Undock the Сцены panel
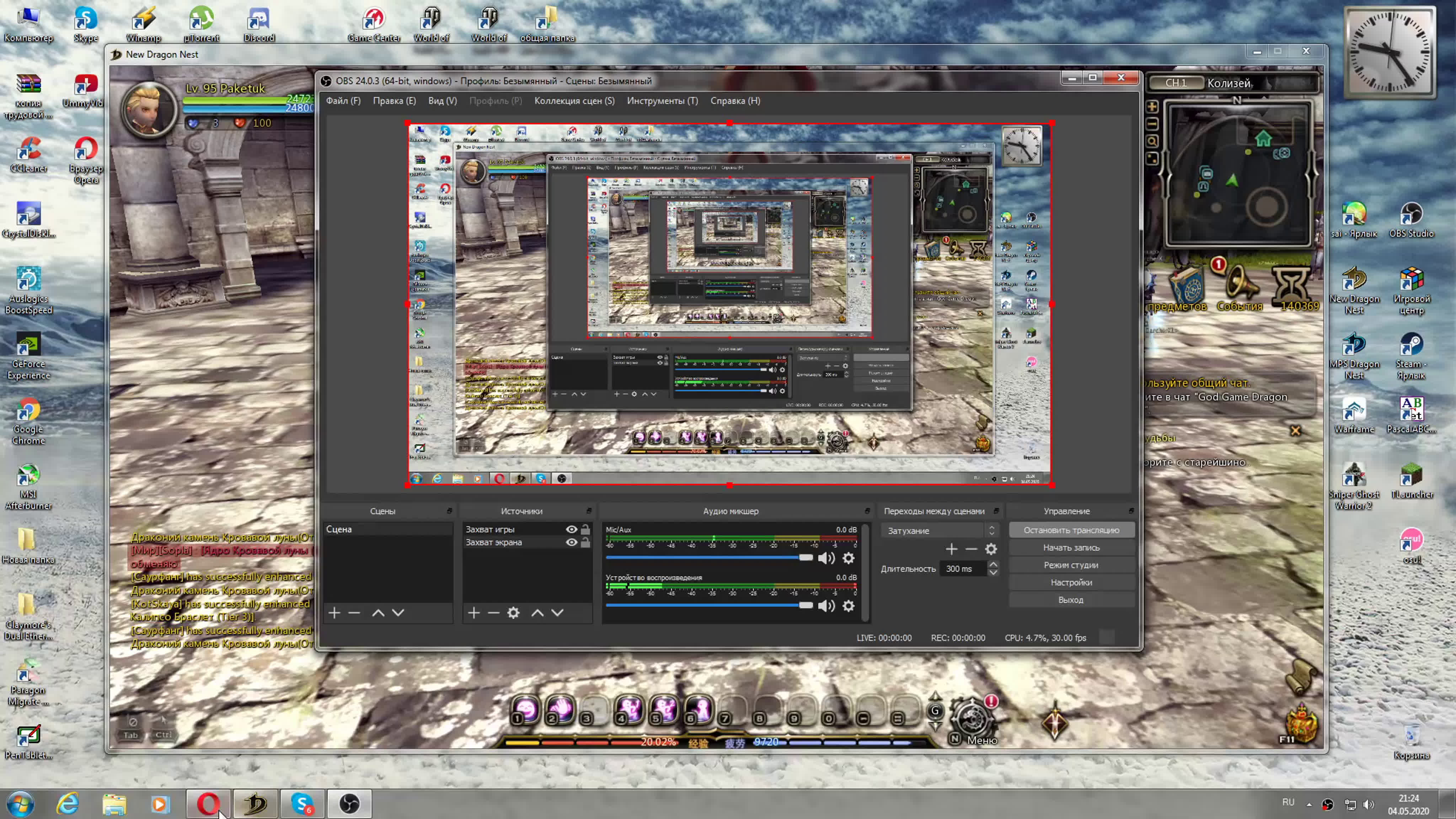1456x819 pixels. 449,511
